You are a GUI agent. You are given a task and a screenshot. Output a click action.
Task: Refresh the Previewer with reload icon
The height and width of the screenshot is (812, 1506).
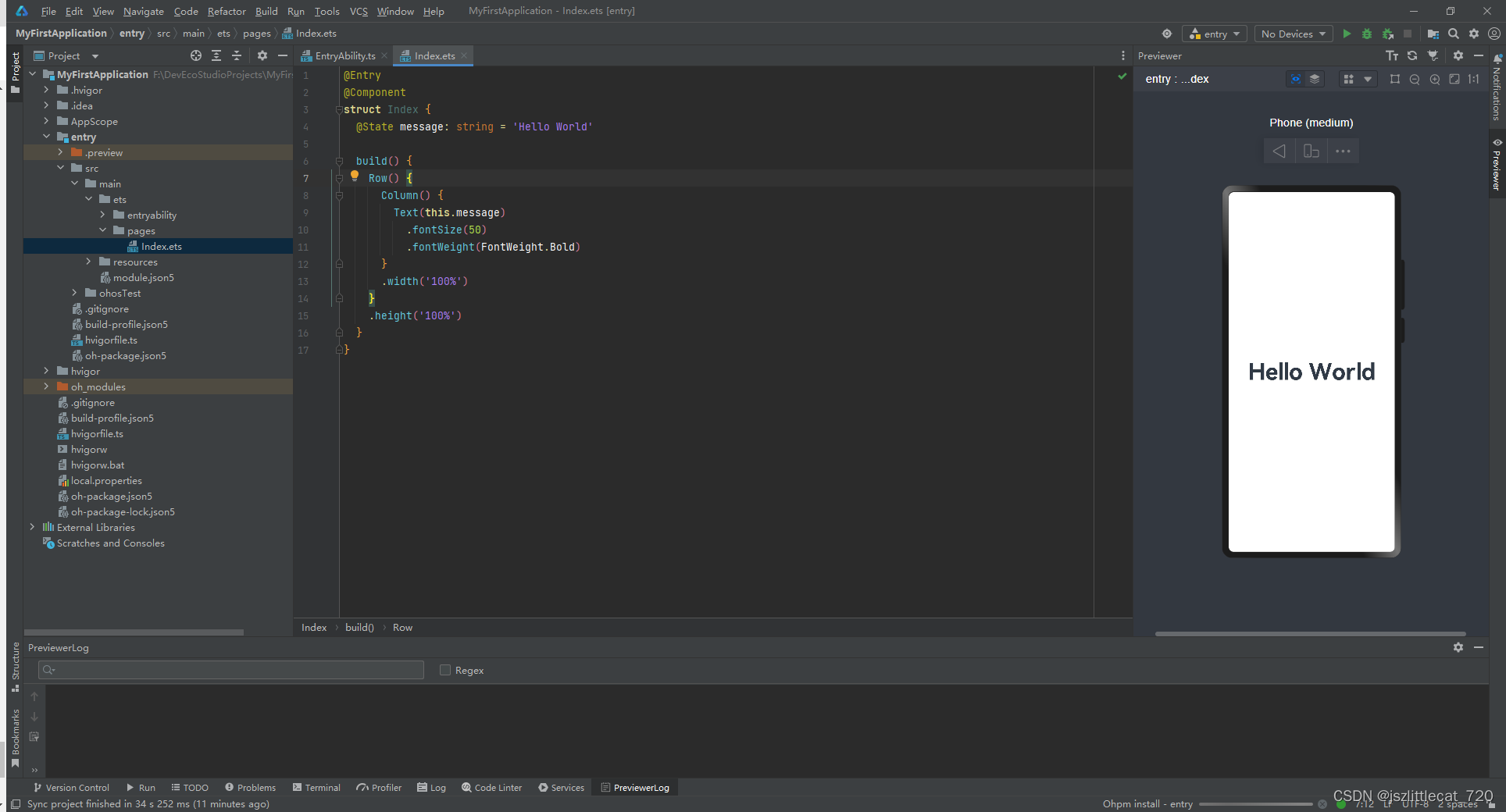1412,55
